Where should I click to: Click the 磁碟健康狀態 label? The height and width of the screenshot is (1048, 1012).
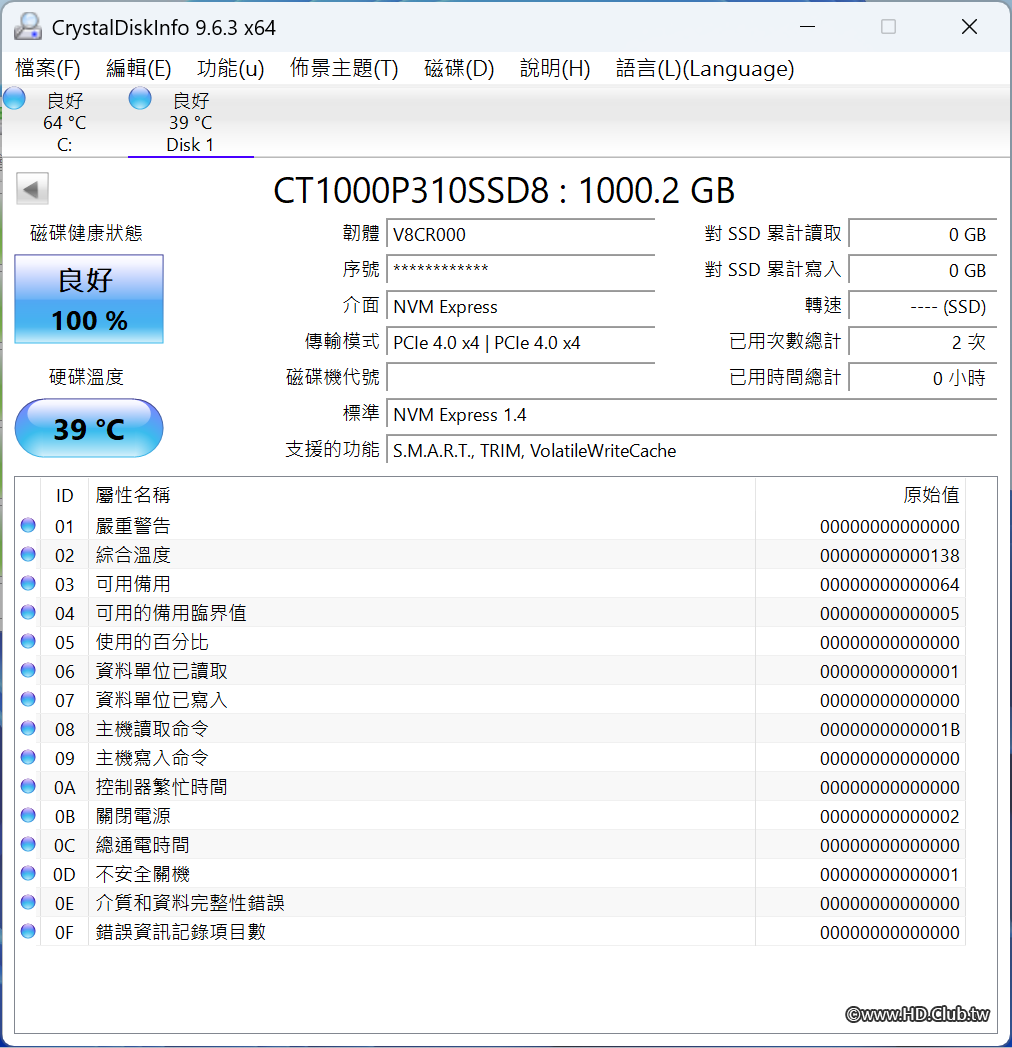click(86, 233)
